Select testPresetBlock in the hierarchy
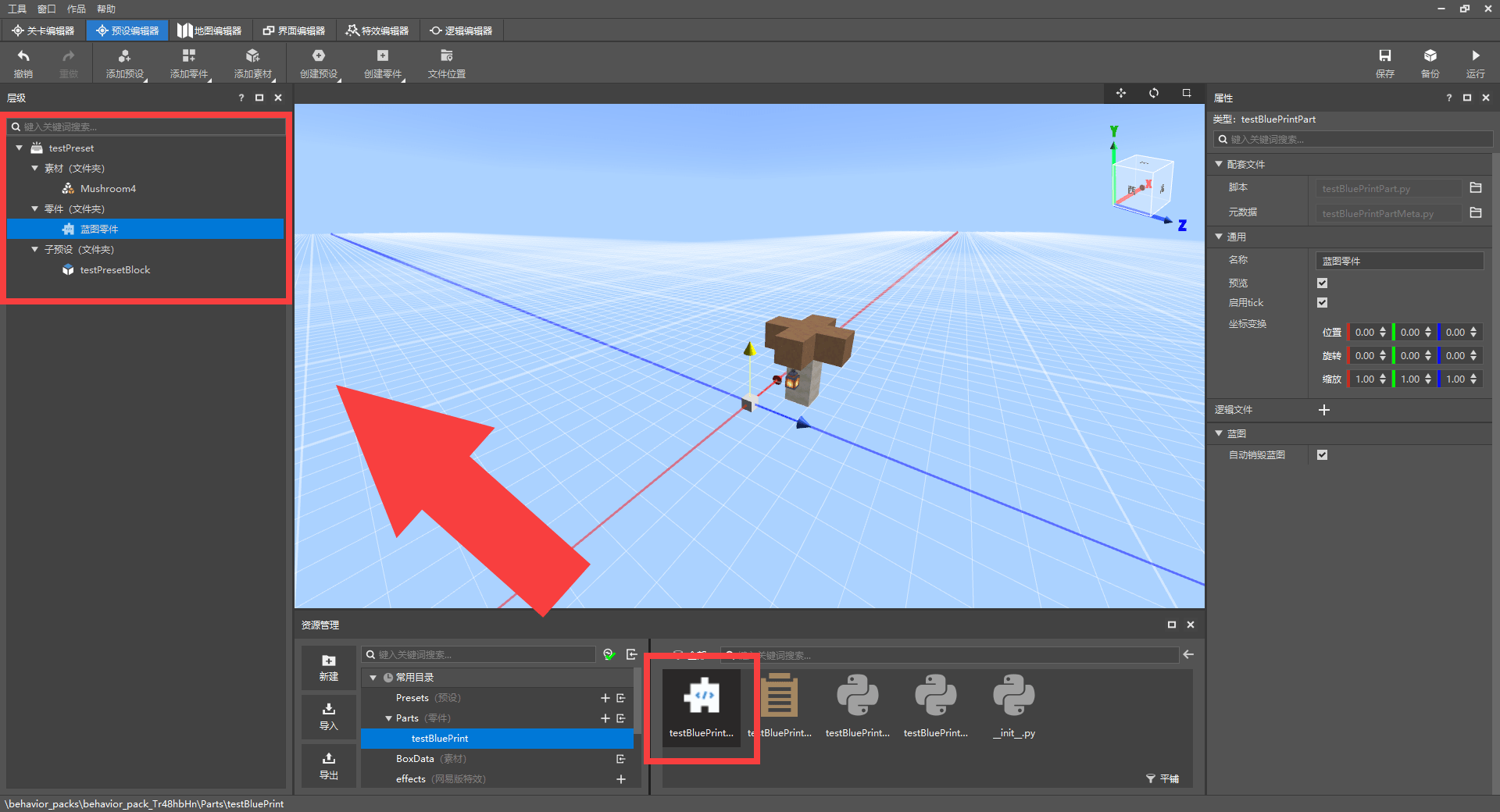 tap(115, 269)
